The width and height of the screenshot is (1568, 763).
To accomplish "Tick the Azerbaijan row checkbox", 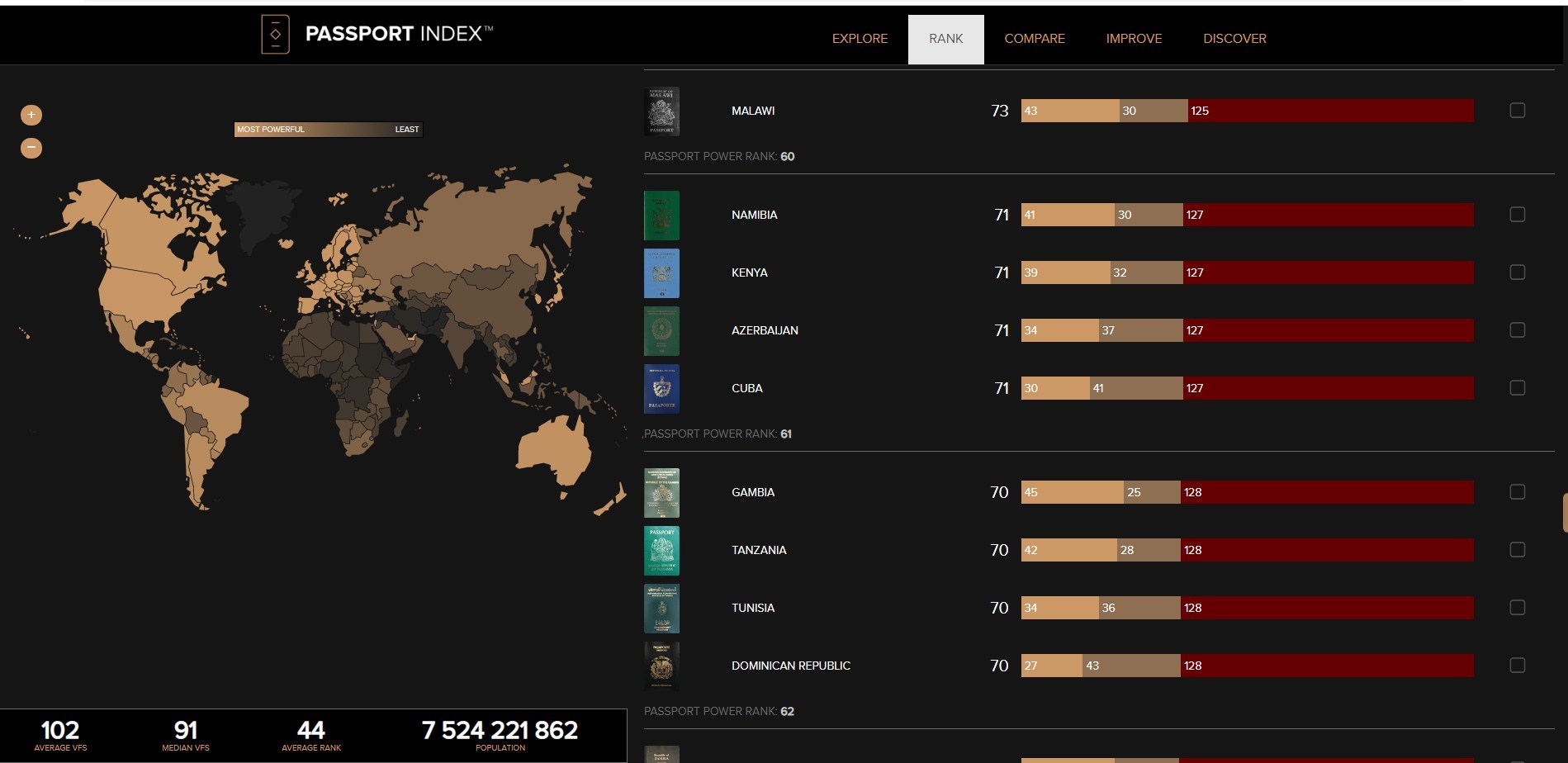I will (1518, 329).
